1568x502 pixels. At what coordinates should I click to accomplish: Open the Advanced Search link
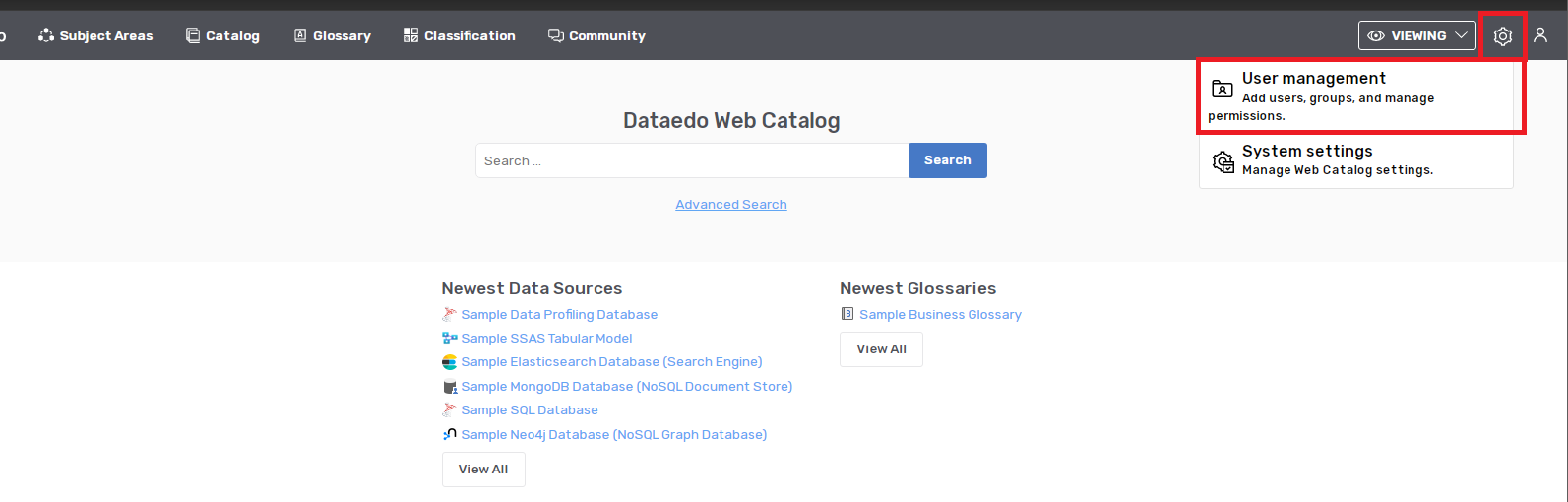tap(731, 205)
